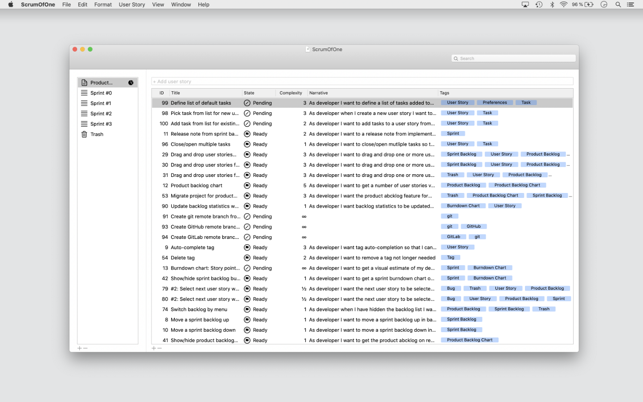Select Sprint #2 in sidebar
Image resolution: width=643 pixels, height=402 pixels.
click(107, 114)
